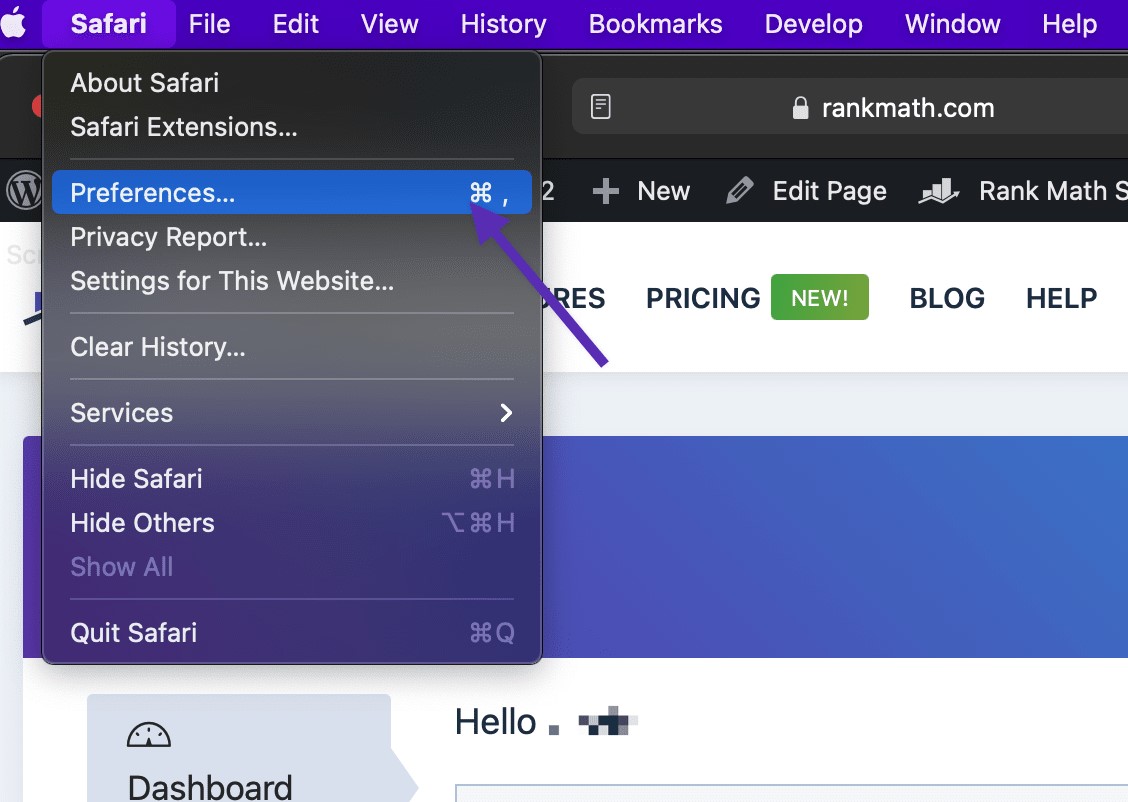Image resolution: width=1128 pixels, height=802 pixels.
Task: Open the HELP nav link
Action: pos(1062,298)
